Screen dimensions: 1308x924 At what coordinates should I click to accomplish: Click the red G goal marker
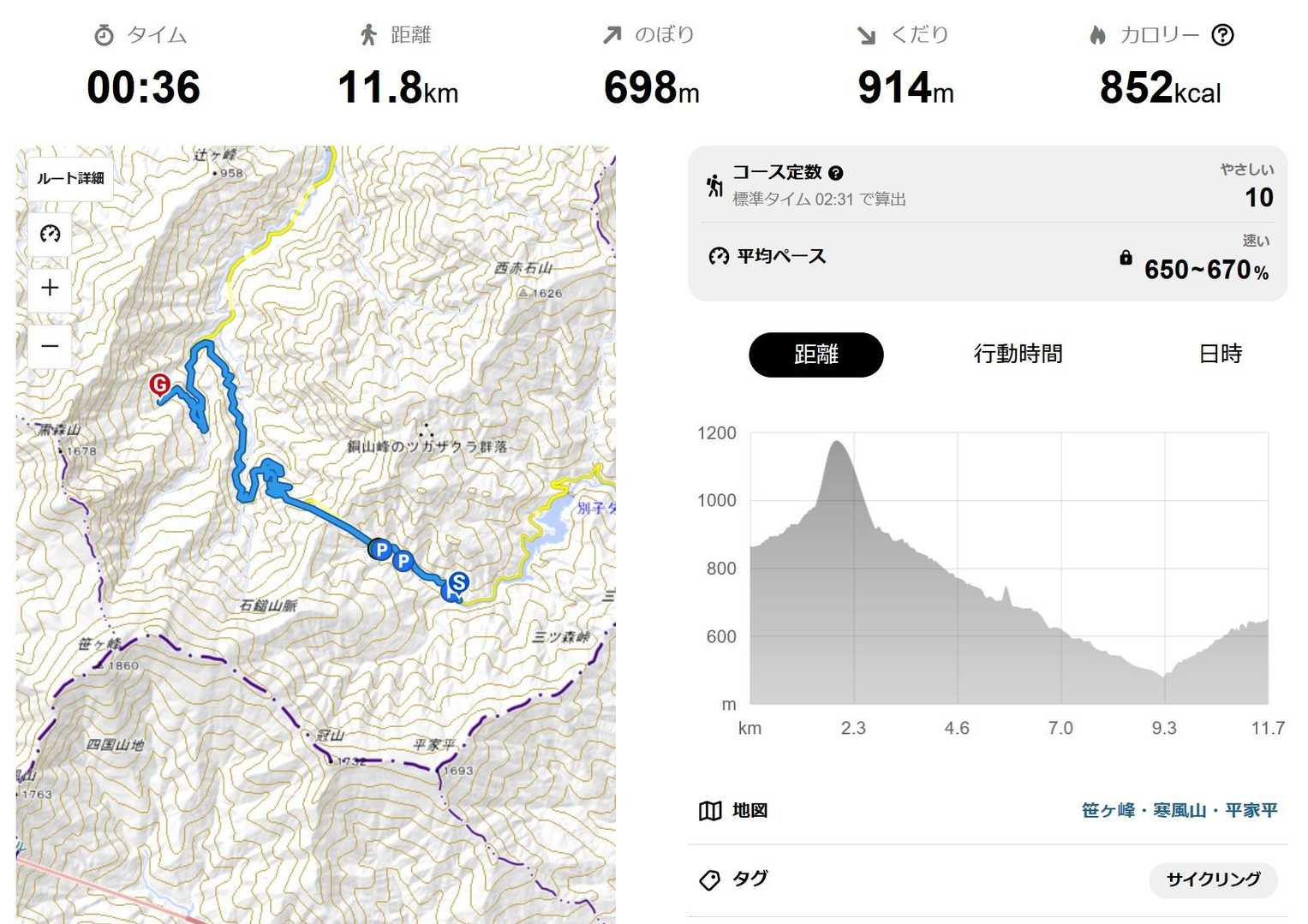click(159, 385)
